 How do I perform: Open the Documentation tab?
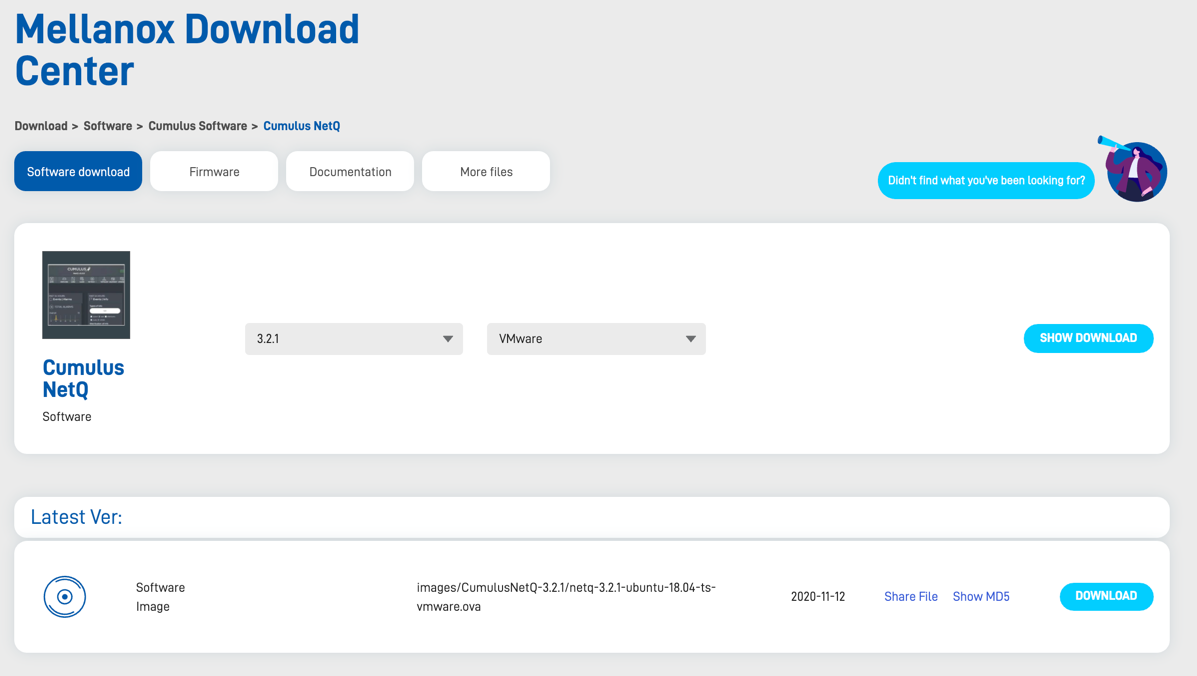tap(350, 172)
